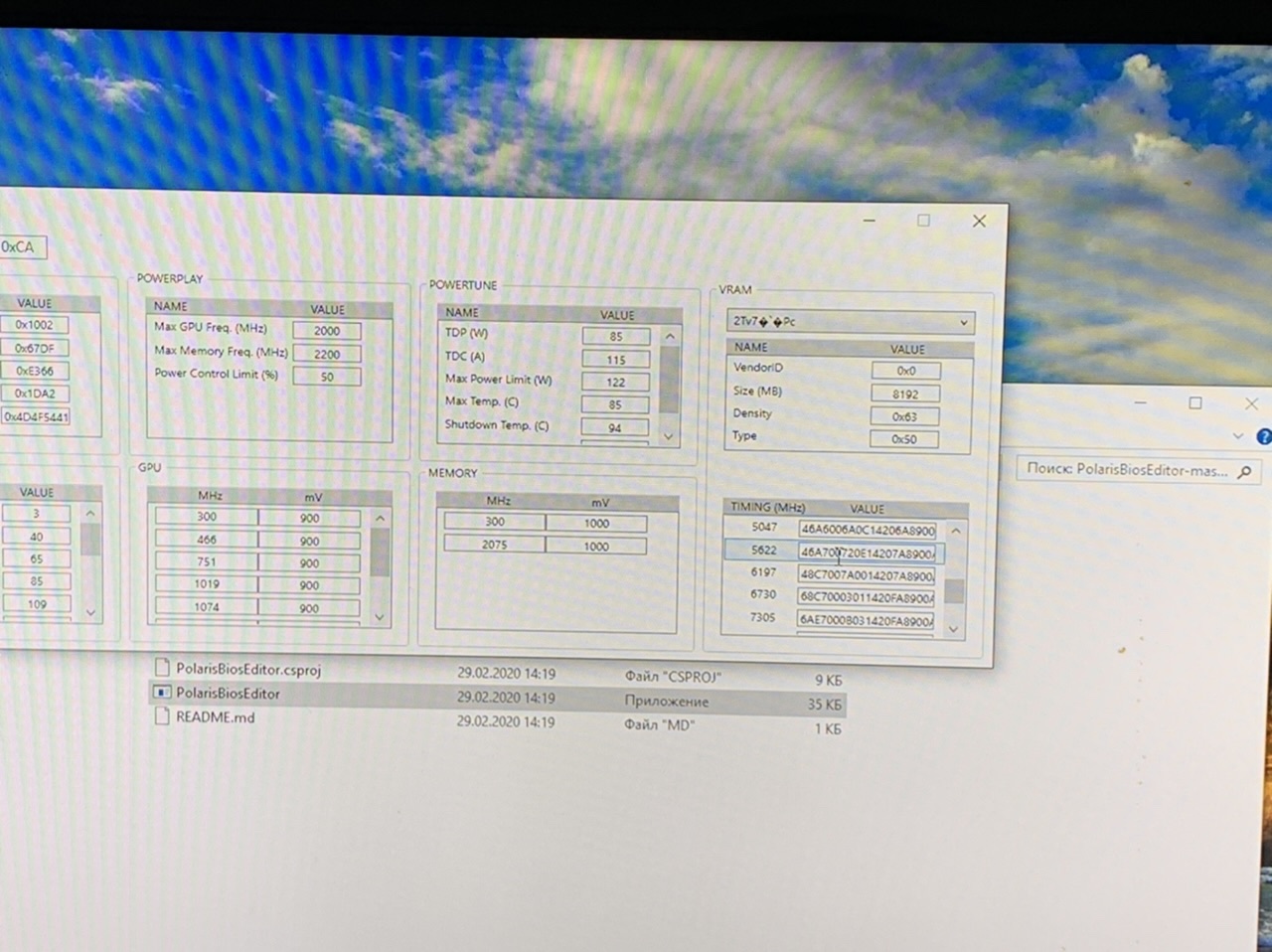Image resolution: width=1272 pixels, height=952 pixels.
Task: Click the TDP (W) value field
Action: pos(616,337)
